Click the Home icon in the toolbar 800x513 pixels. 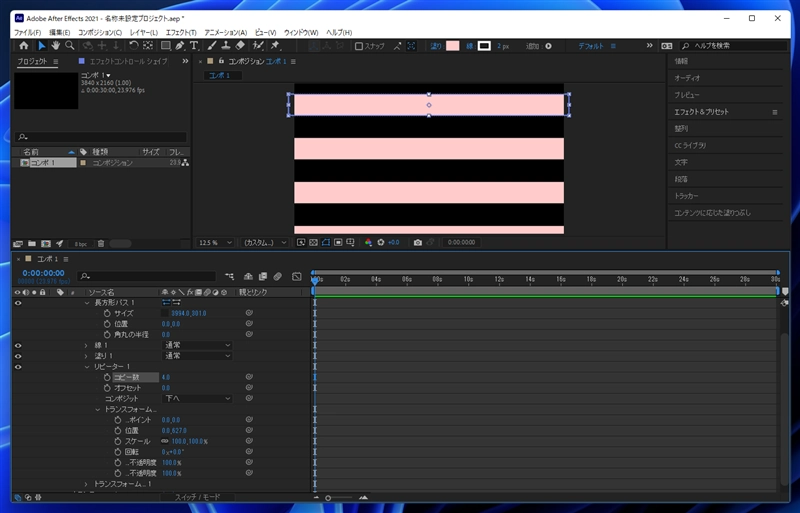click(x=24, y=46)
